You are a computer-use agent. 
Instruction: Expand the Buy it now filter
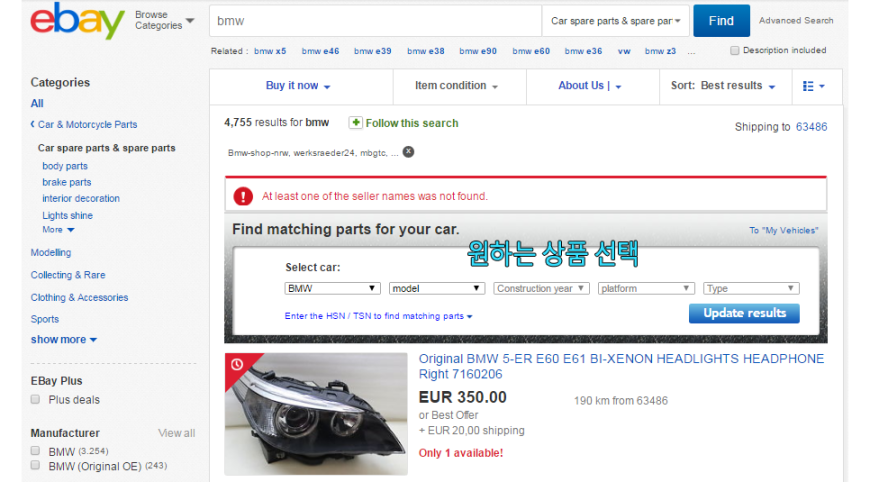pos(298,86)
